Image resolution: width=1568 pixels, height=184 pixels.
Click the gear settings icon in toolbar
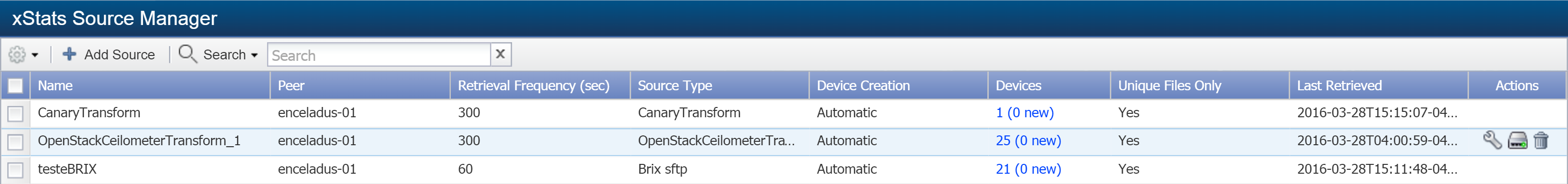[17, 55]
